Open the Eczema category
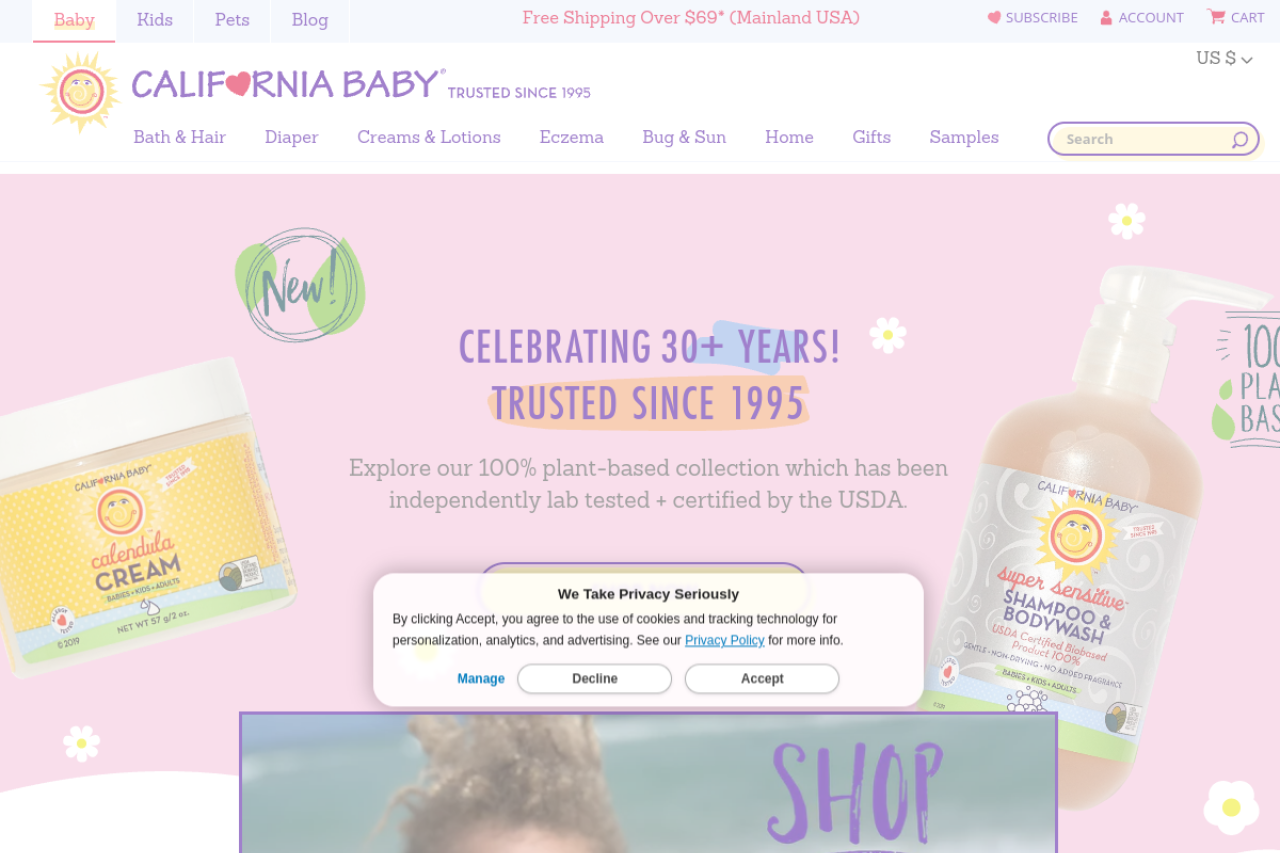The width and height of the screenshot is (1280, 853). coord(572,137)
